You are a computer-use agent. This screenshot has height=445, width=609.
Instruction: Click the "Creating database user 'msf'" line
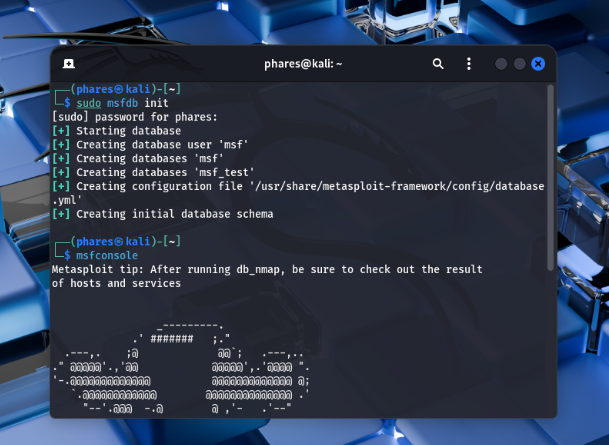point(150,145)
